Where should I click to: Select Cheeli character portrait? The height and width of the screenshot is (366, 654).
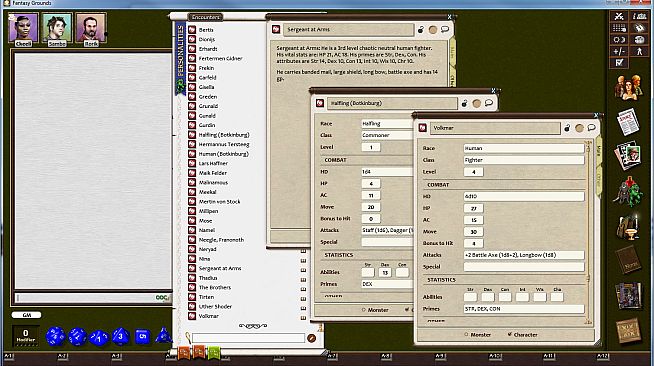[23, 28]
